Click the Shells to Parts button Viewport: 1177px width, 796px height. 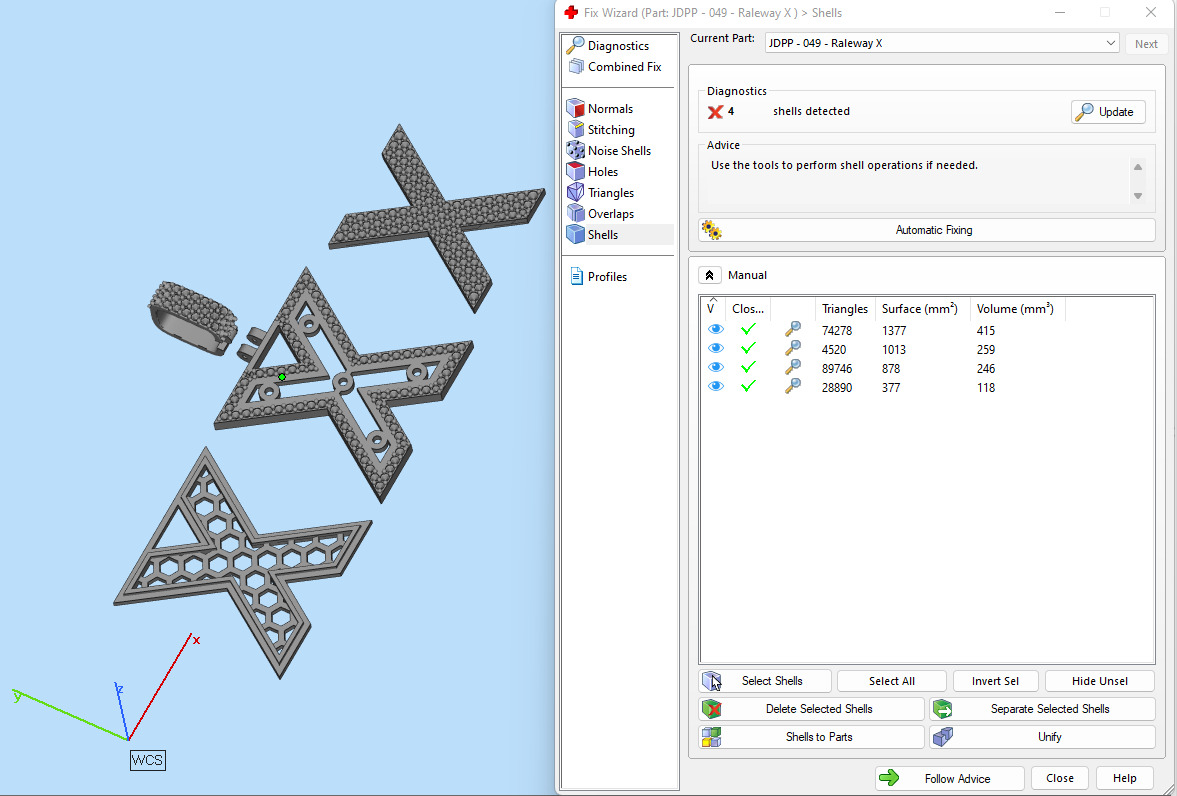point(811,737)
